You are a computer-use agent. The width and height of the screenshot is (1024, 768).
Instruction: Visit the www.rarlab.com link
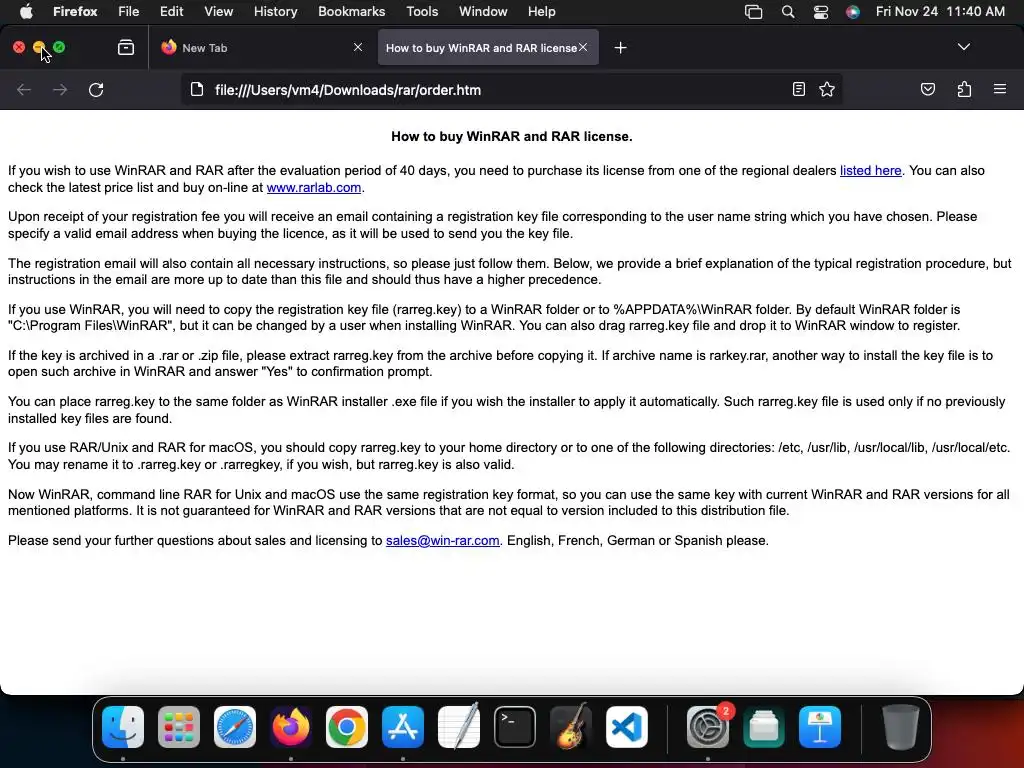click(313, 187)
